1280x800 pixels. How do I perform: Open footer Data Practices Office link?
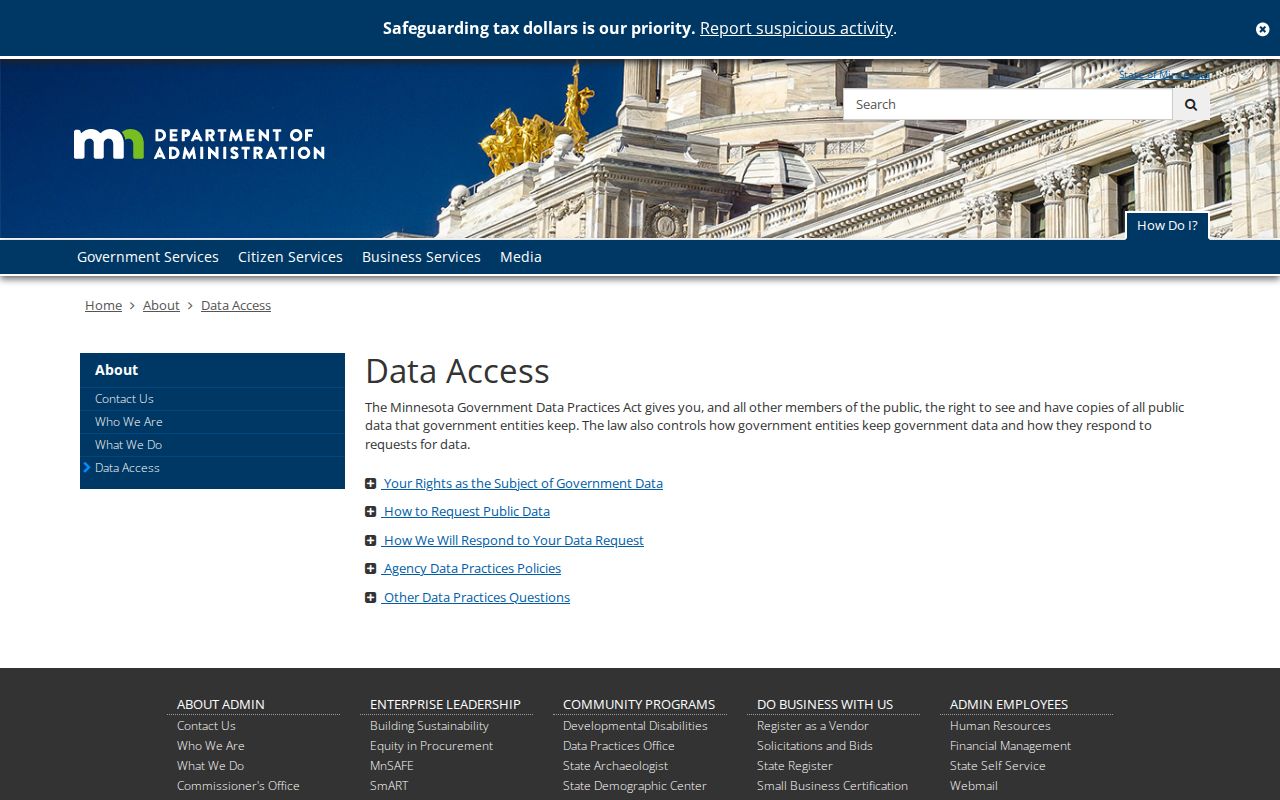coord(618,746)
